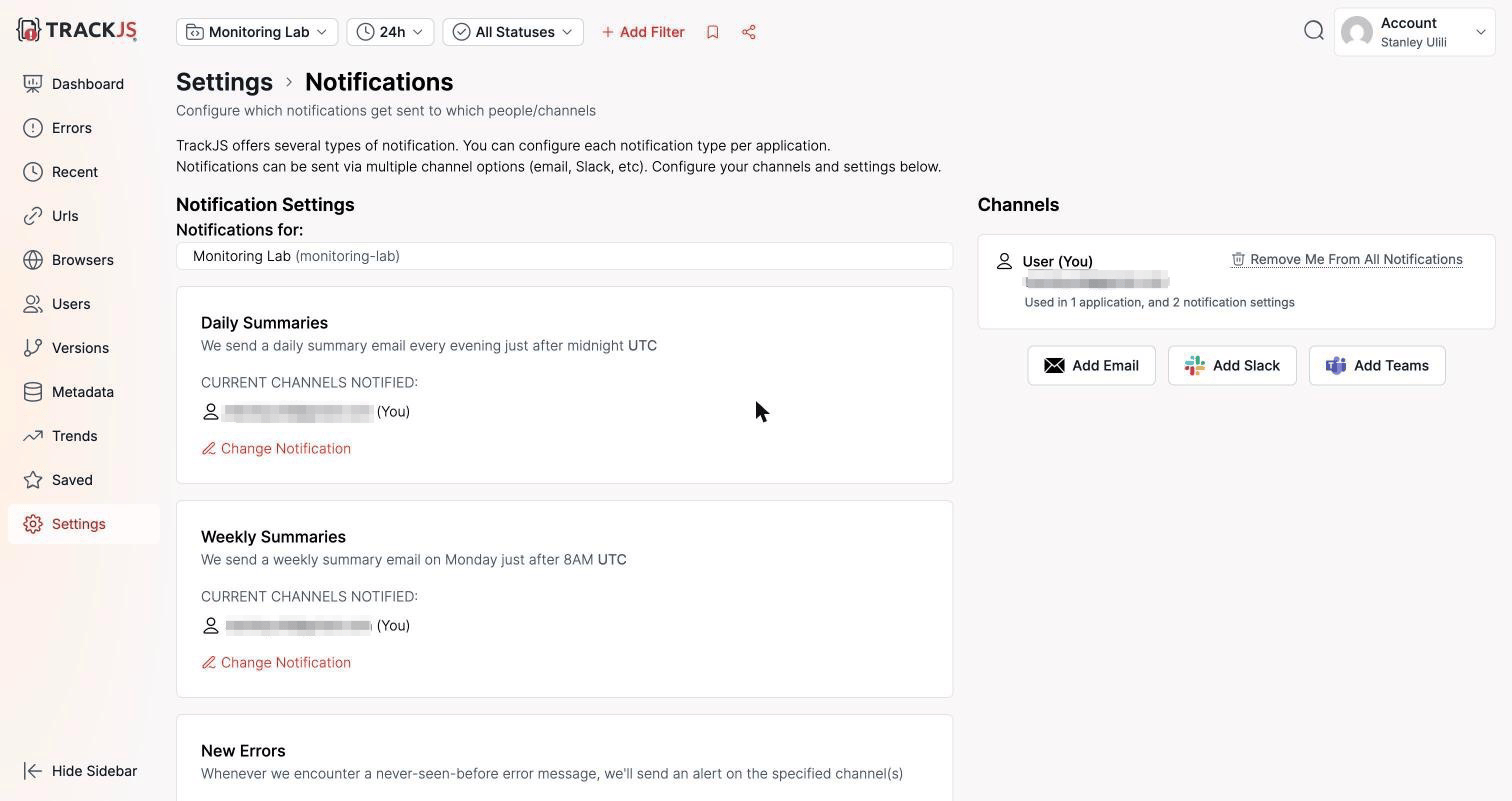Image resolution: width=1512 pixels, height=801 pixels.
Task: Click Add Filter
Action: tap(643, 32)
